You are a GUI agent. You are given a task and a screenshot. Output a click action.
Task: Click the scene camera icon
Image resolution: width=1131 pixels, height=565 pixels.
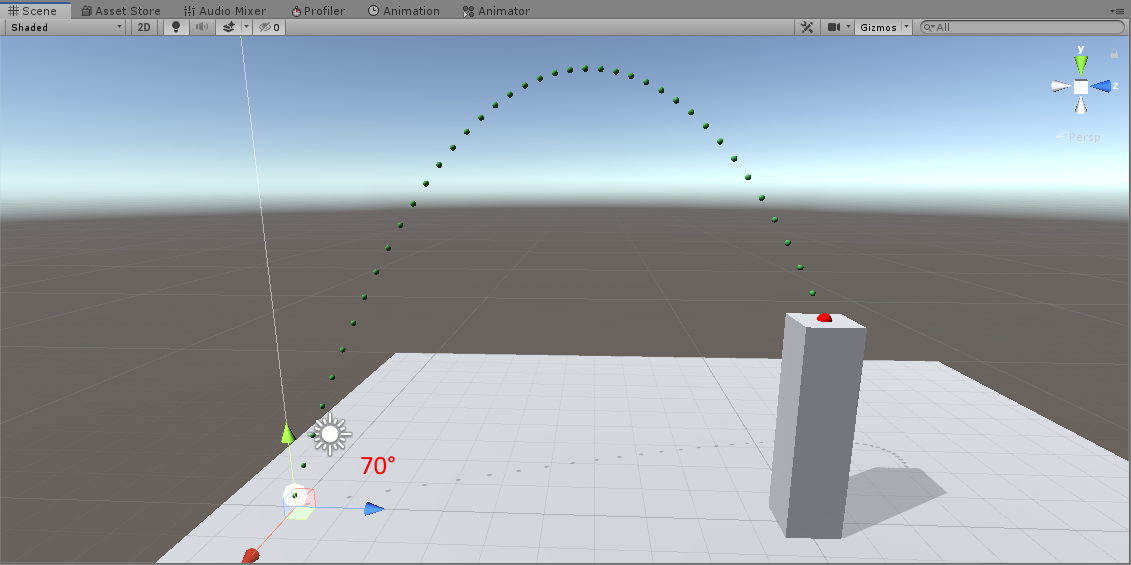[x=835, y=27]
